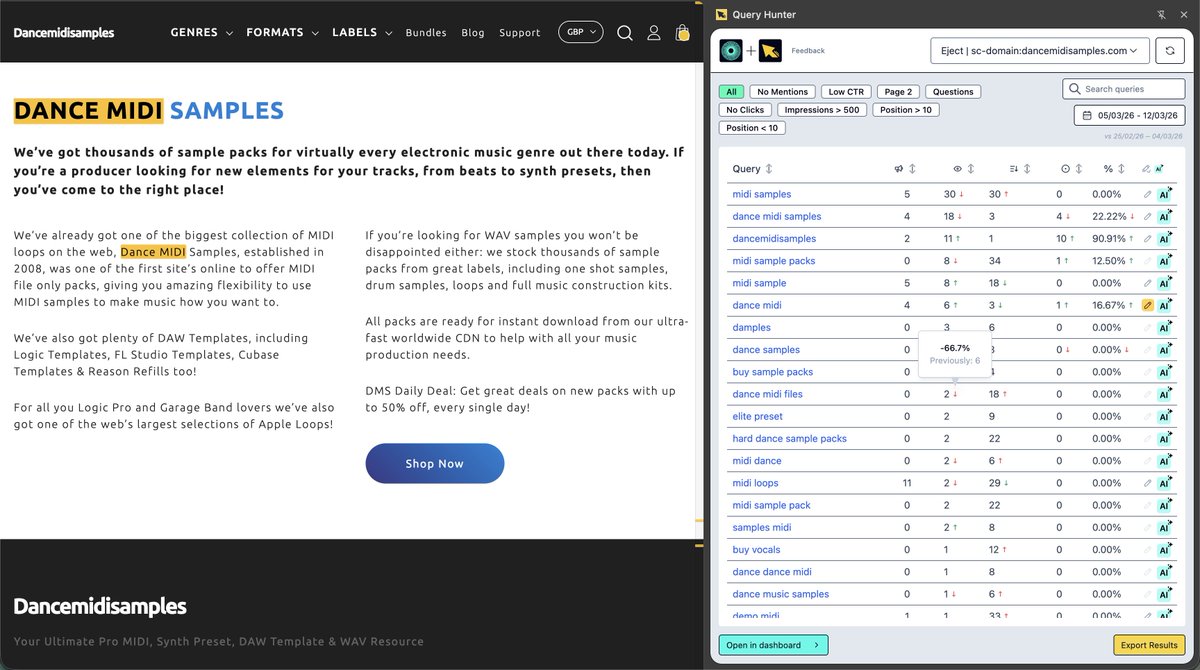This screenshot has width=1200, height=670.
Task: Click the yellow cursor Query Hunter logo
Action: tap(770, 51)
